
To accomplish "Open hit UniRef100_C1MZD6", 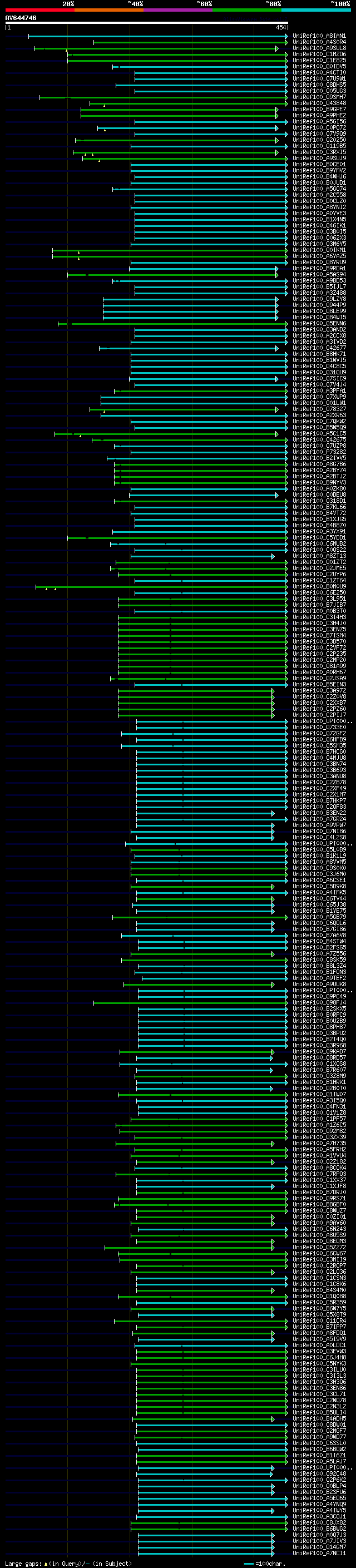I will click(x=319, y=54).
